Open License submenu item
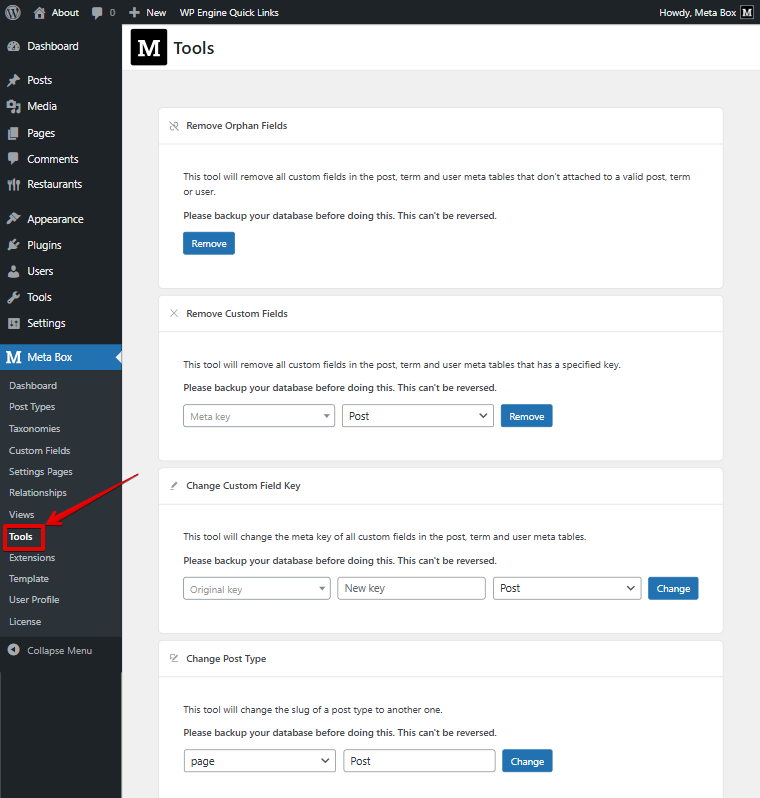Image resolution: width=760 pixels, height=798 pixels. pos(25,621)
